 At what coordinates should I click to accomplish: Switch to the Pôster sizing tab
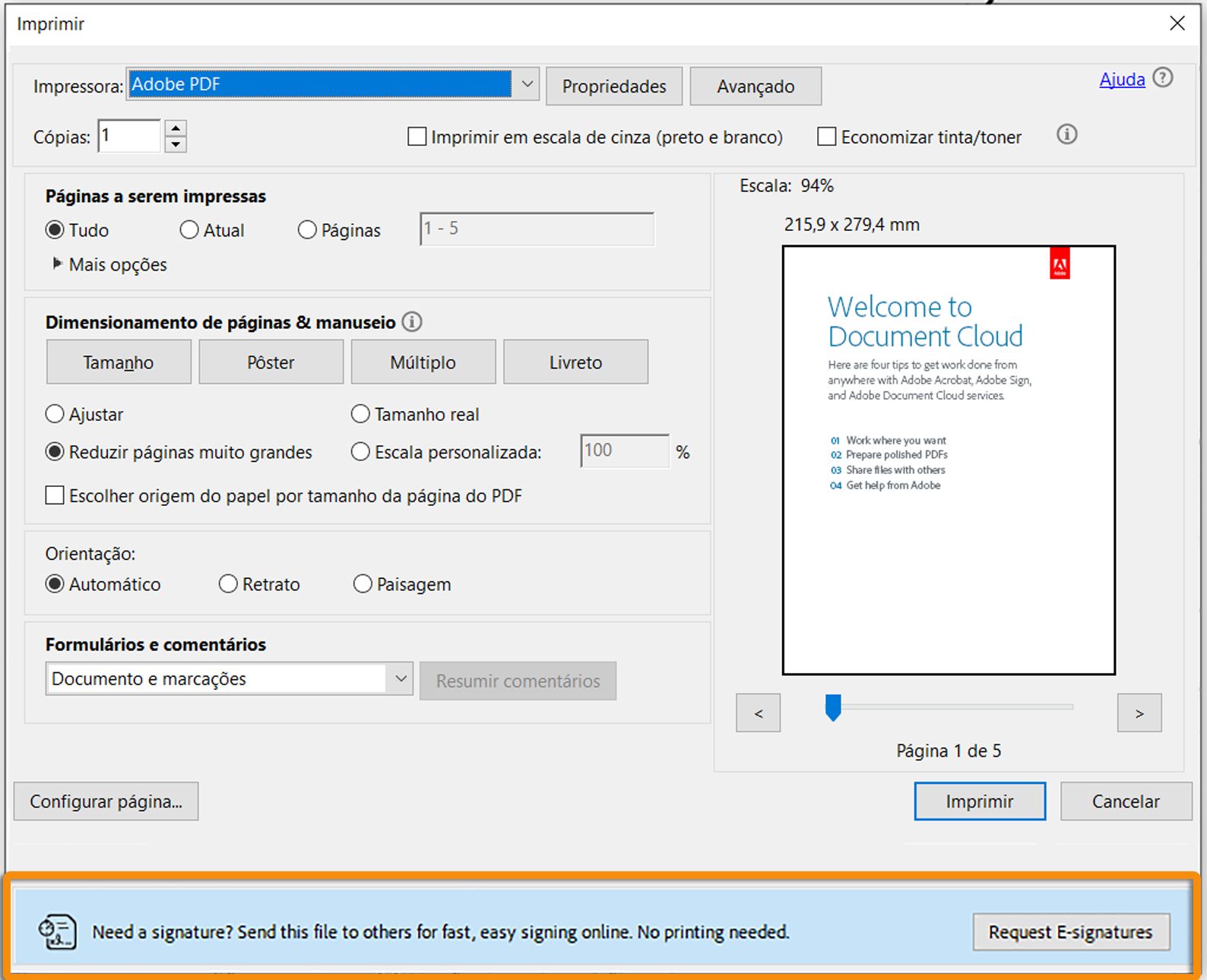(x=271, y=362)
